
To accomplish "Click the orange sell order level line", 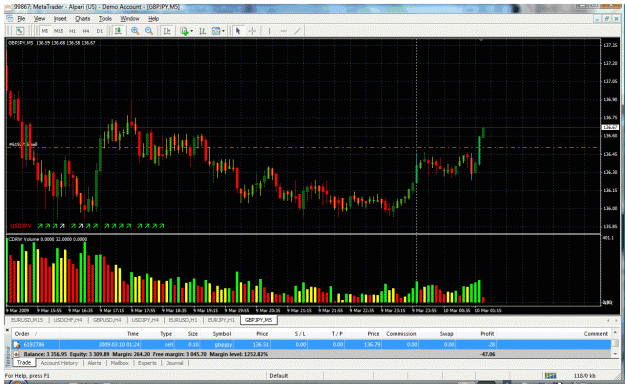I will pos(303,148).
